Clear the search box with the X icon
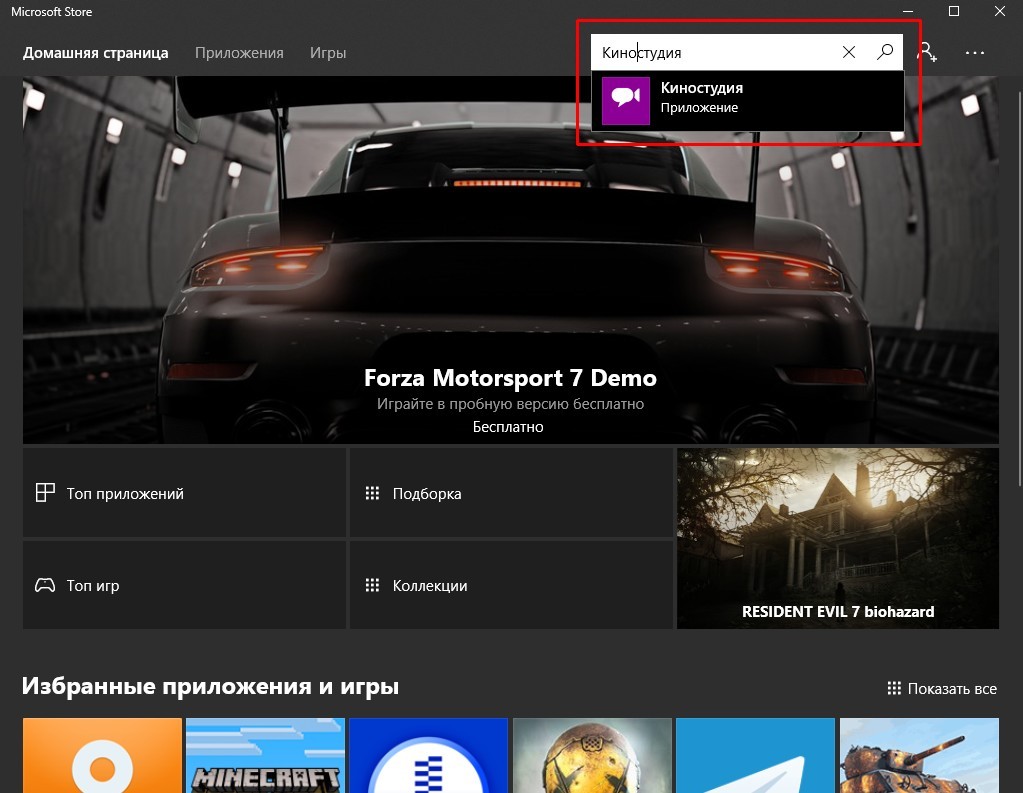The height and width of the screenshot is (793, 1023). [848, 52]
